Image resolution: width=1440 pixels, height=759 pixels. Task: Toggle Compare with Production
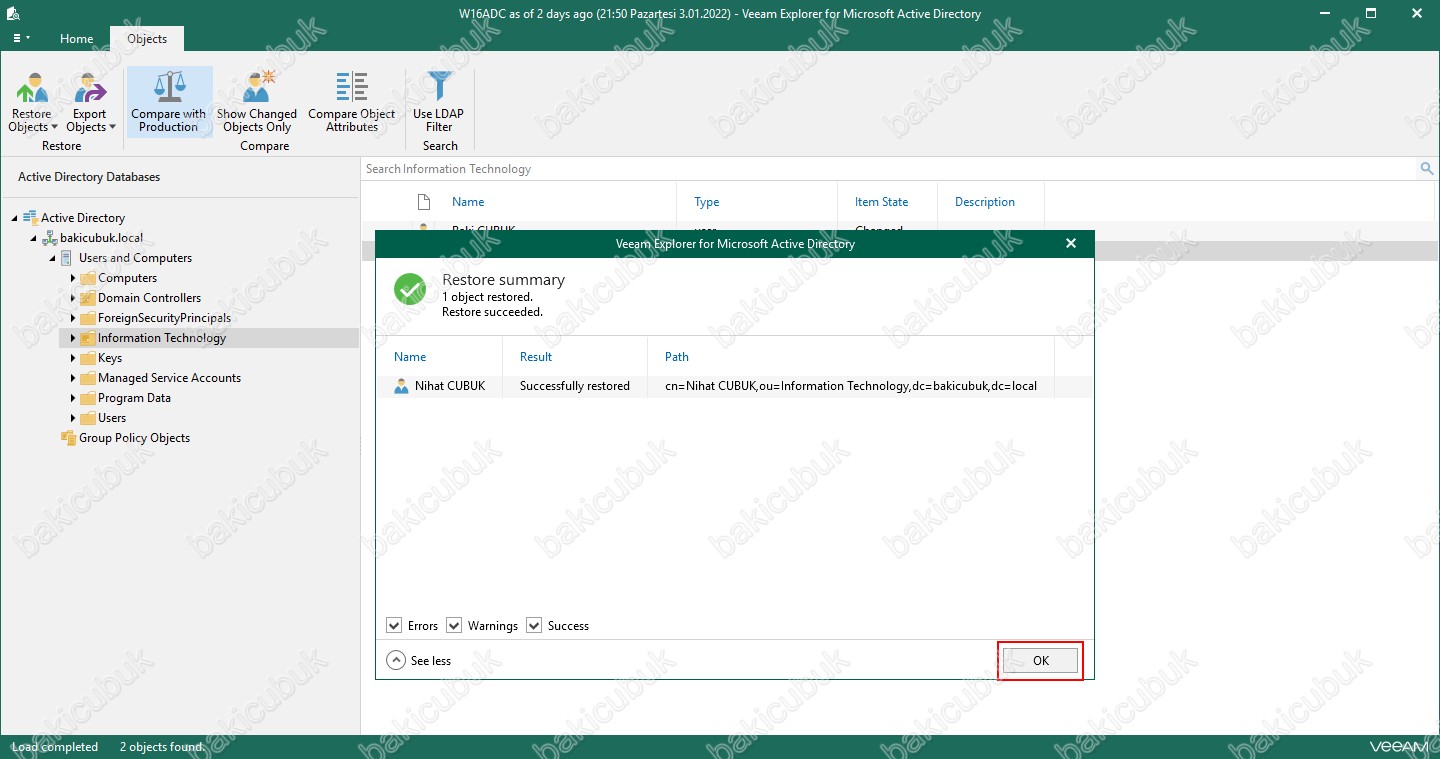[x=169, y=102]
